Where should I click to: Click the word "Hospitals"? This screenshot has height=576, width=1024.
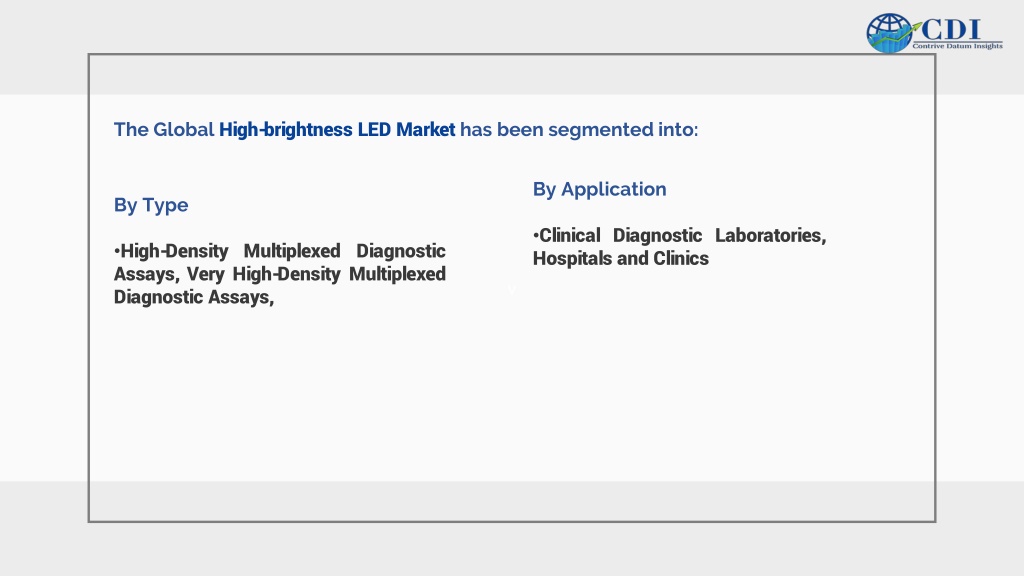point(573,258)
